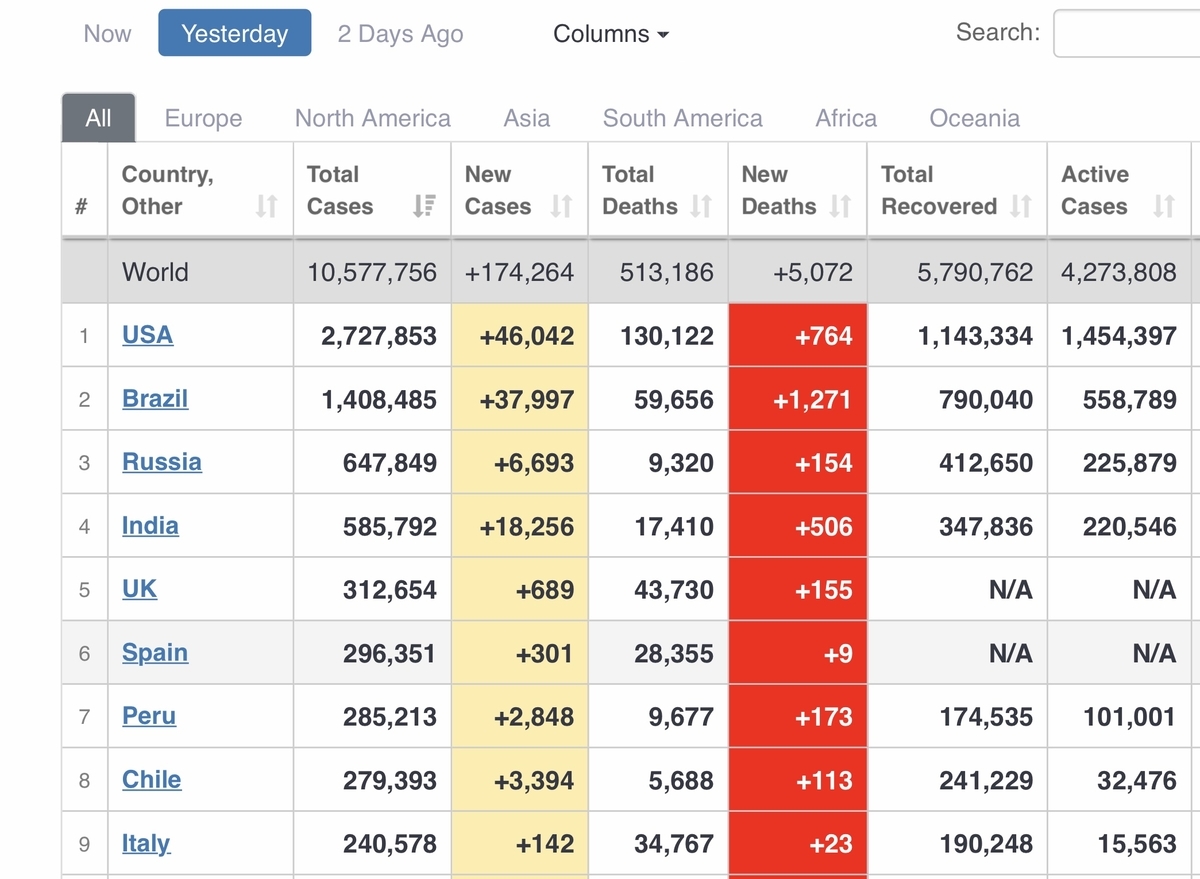Screen dimensions: 1200x879
Task: Open the Russia country link
Action: click(162, 462)
